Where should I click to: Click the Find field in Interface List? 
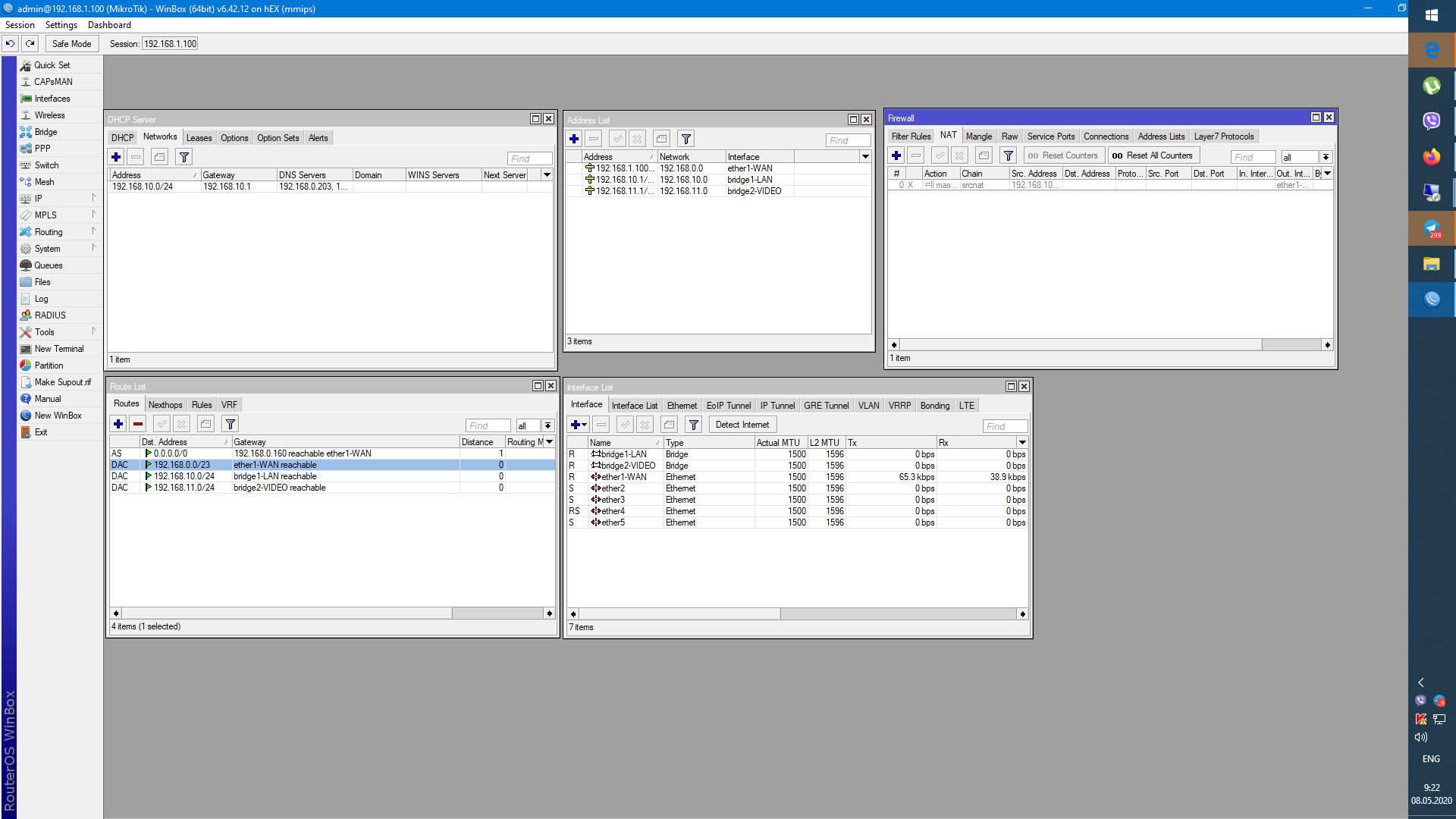click(1005, 426)
